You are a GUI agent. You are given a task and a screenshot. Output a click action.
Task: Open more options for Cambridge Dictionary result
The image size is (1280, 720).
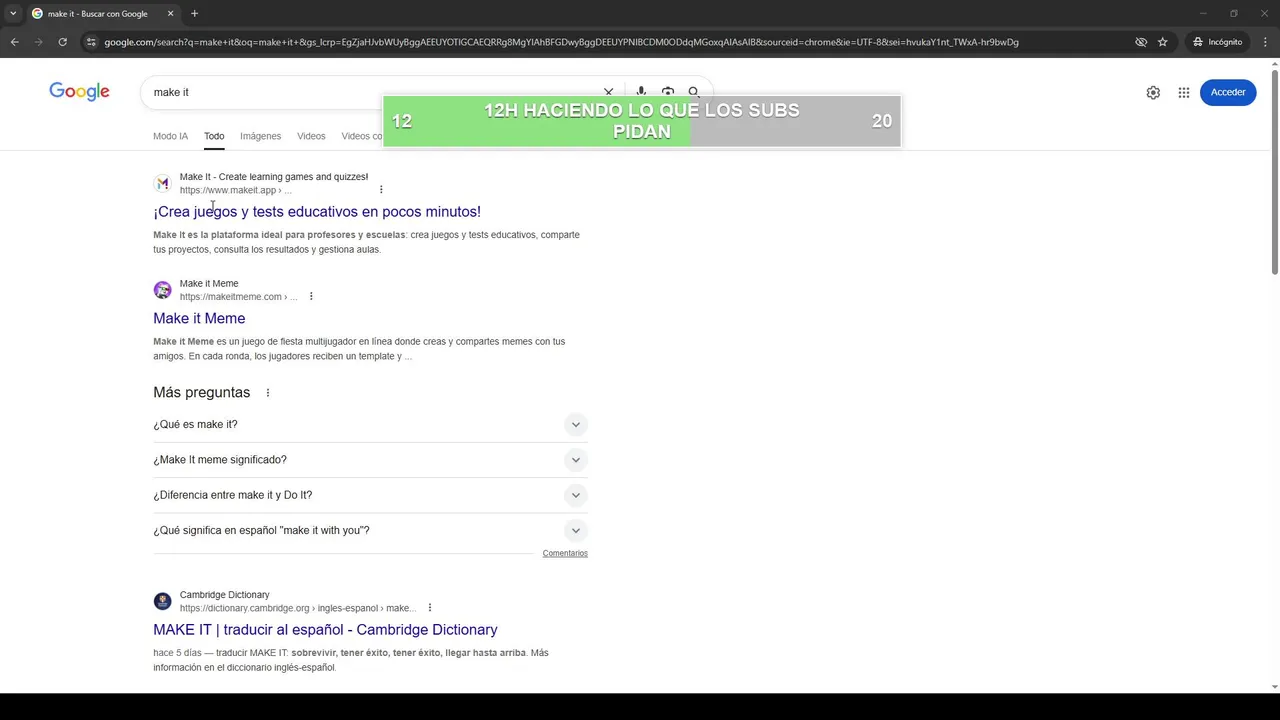click(430, 608)
